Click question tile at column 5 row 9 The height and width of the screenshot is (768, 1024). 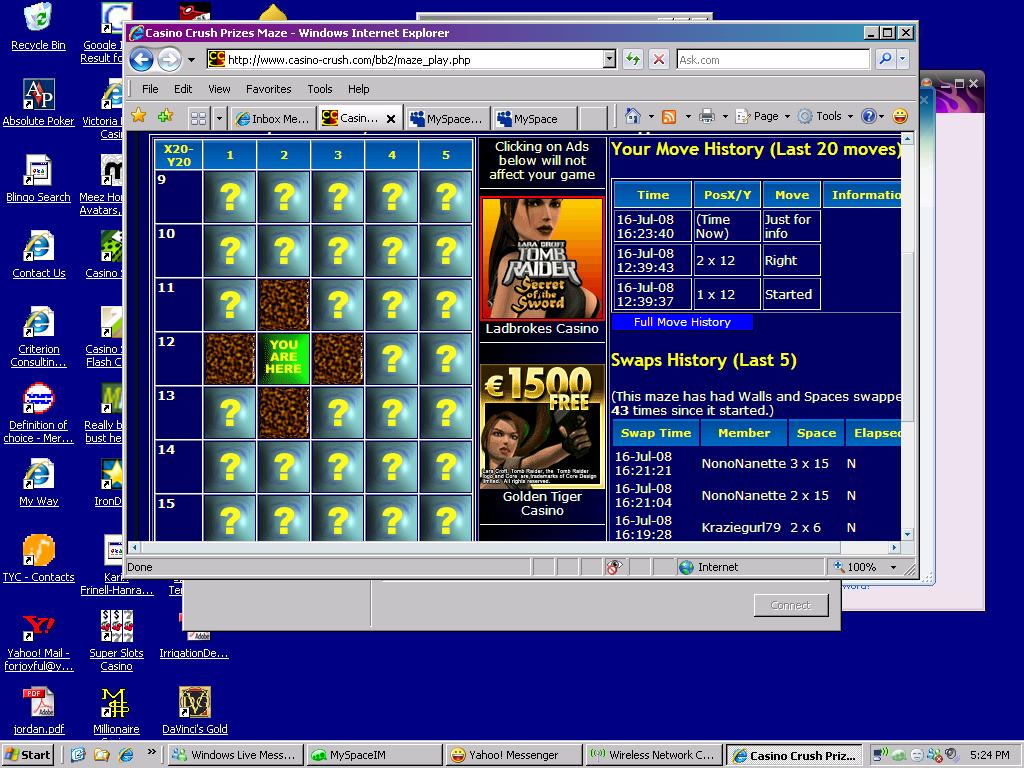click(x=446, y=197)
